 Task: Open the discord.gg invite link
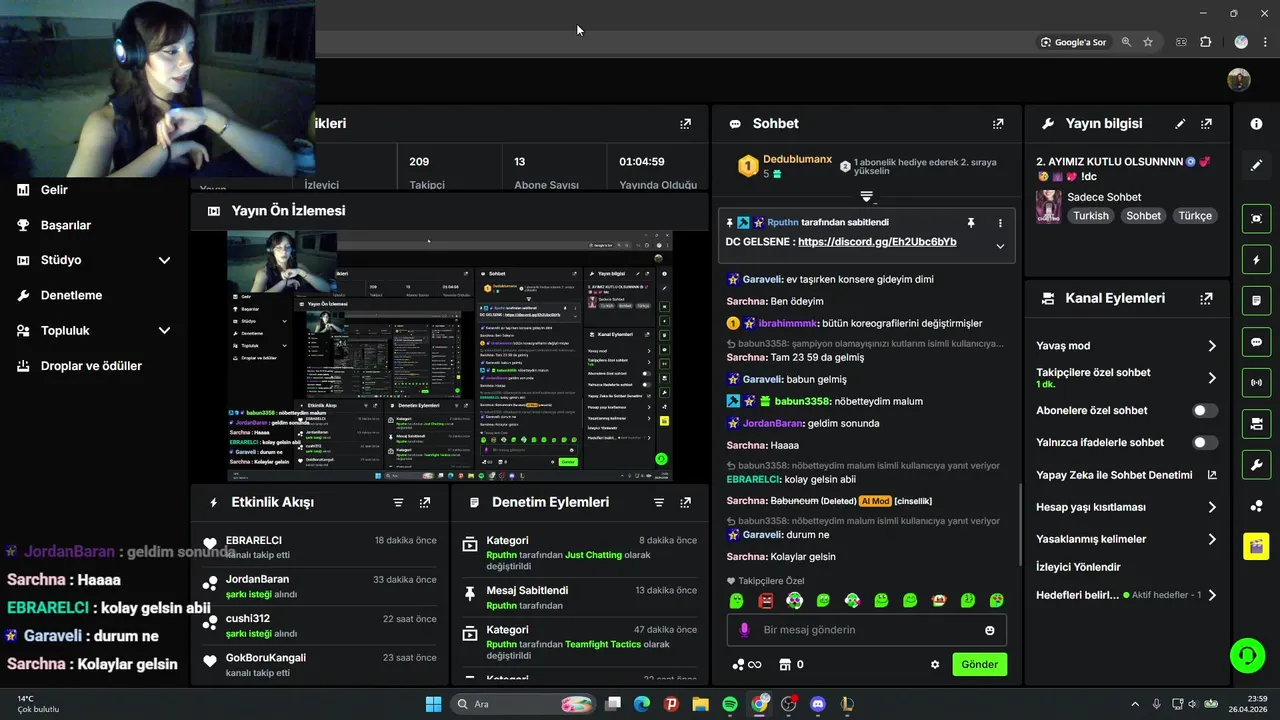[x=877, y=242]
